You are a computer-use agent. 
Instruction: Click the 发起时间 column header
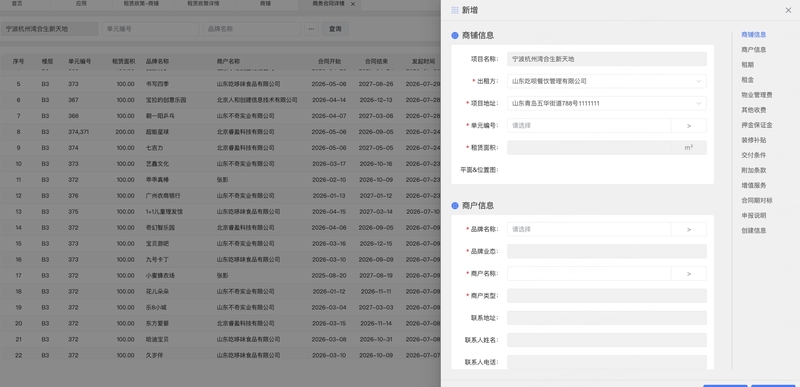(423, 61)
